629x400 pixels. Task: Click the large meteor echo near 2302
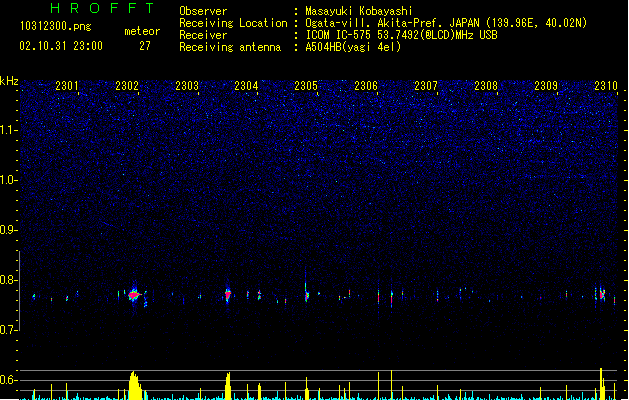[134, 295]
